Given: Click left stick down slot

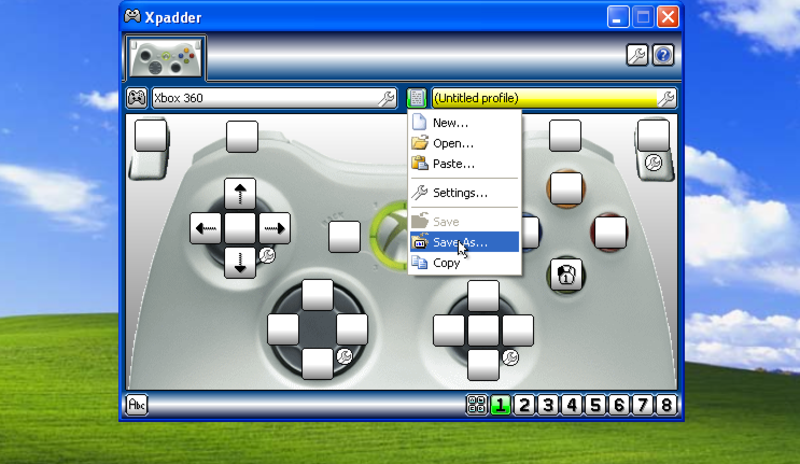Looking at the screenshot, I should coord(317,364).
